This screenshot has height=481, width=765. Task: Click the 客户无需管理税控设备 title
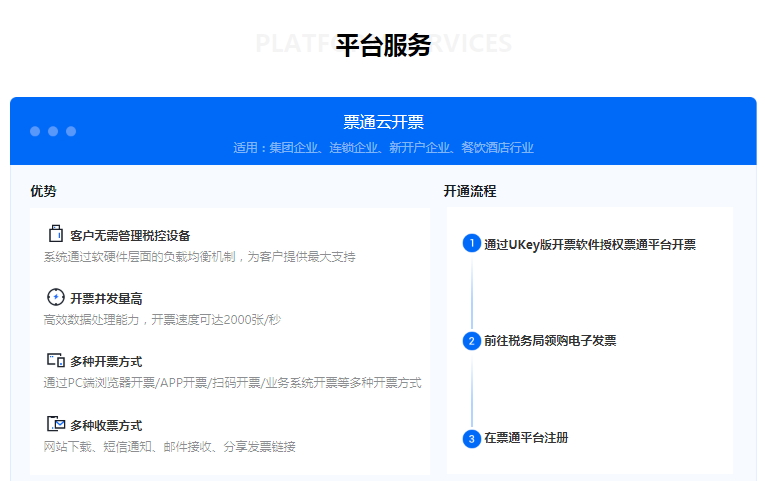point(130,236)
